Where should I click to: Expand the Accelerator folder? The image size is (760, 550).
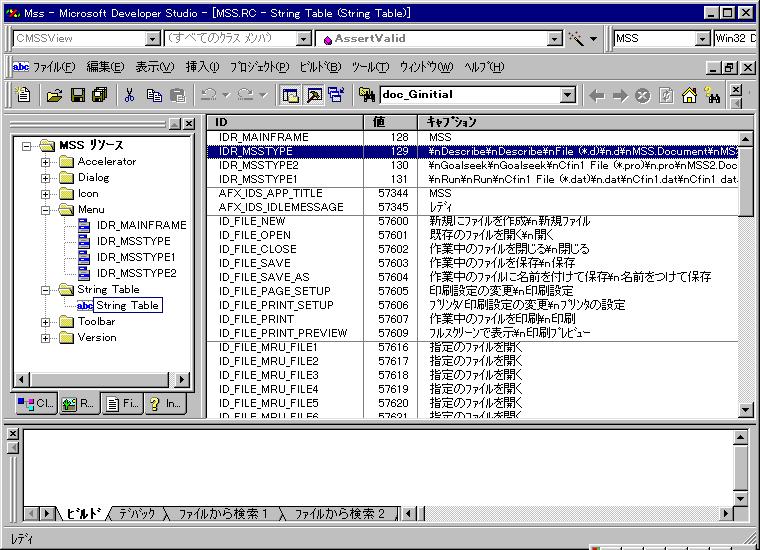click(x=45, y=162)
